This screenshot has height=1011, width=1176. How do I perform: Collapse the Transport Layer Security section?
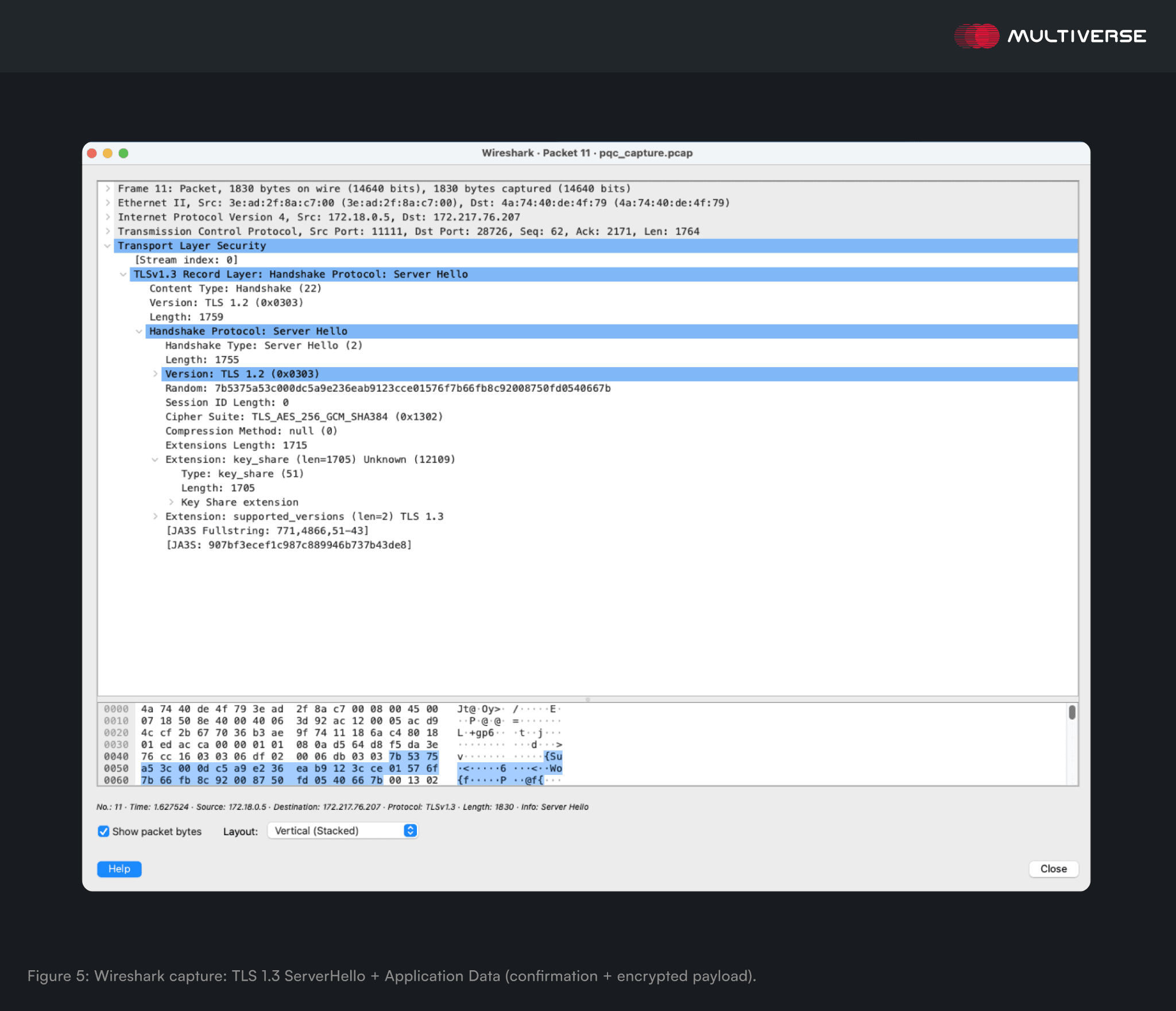pyautogui.click(x=107, y=246)
